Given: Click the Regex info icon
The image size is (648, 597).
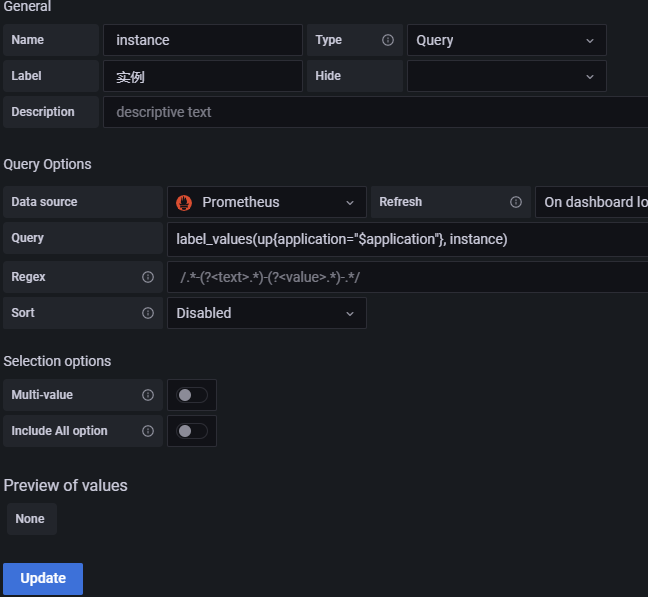Looking at the screenshot, I should click(148, 277).
